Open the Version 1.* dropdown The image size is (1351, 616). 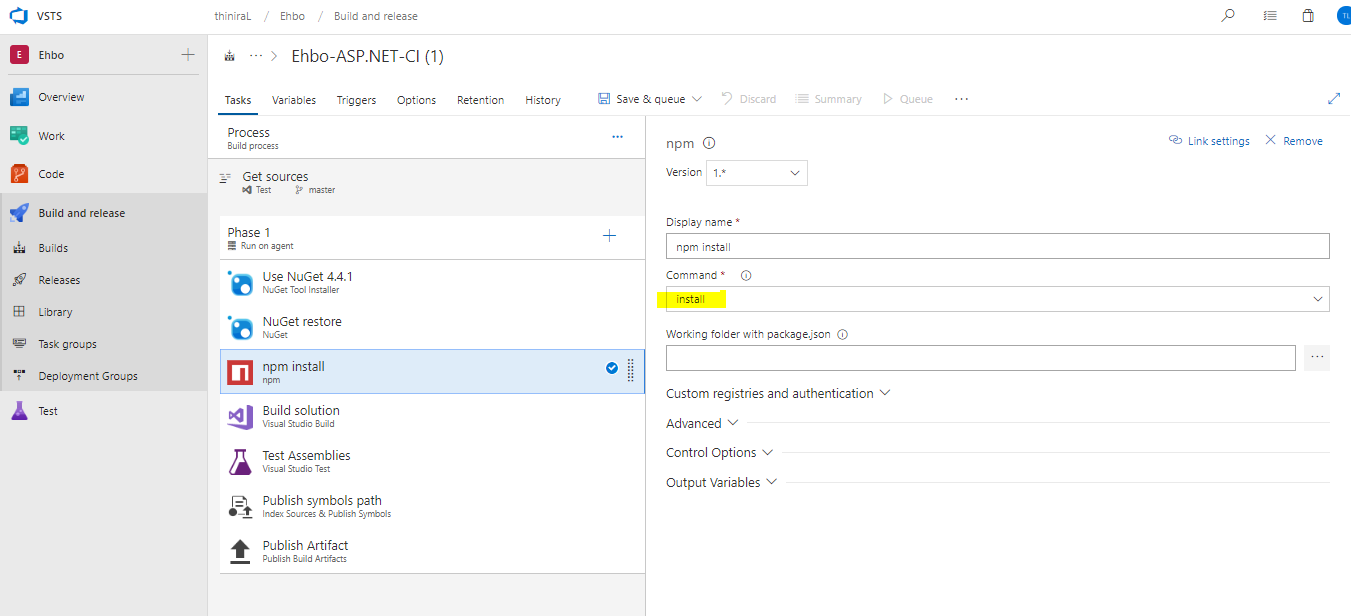757,173
